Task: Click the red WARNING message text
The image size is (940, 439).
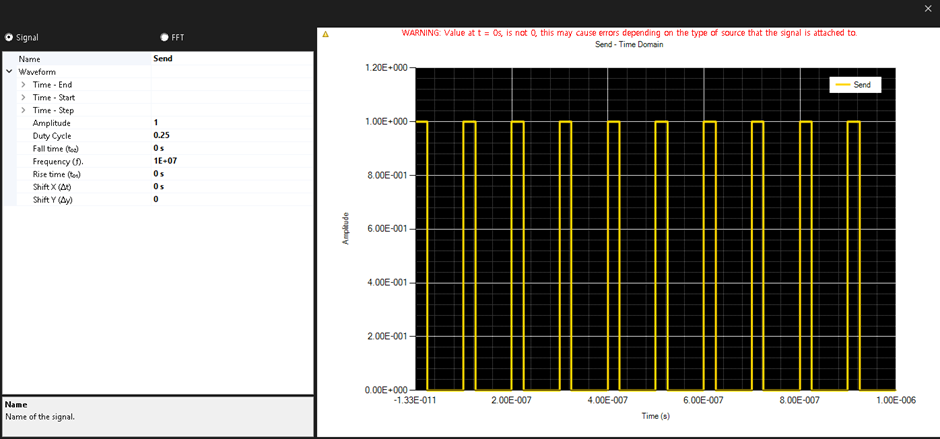Action: point(629,32)
